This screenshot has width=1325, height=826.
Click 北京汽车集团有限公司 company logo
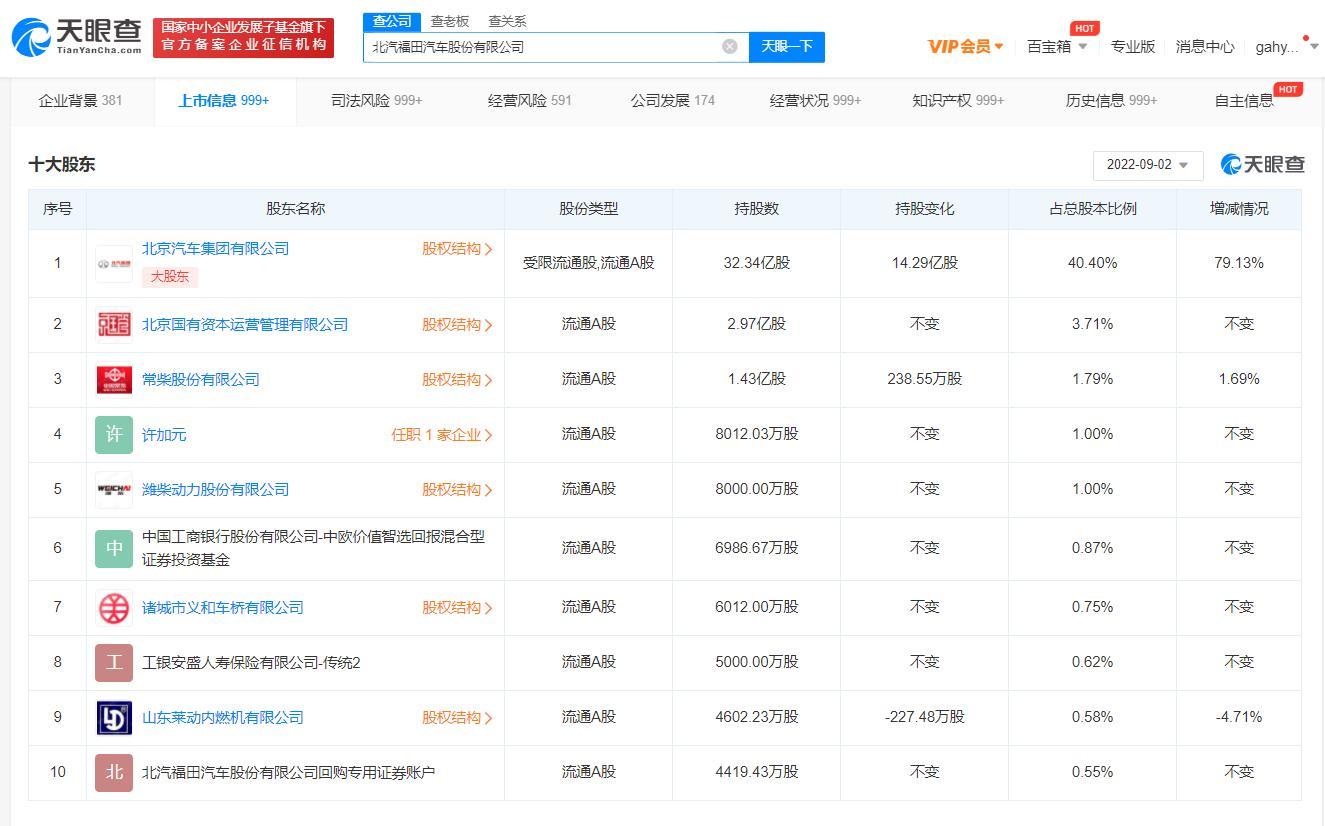coord(113,263)
